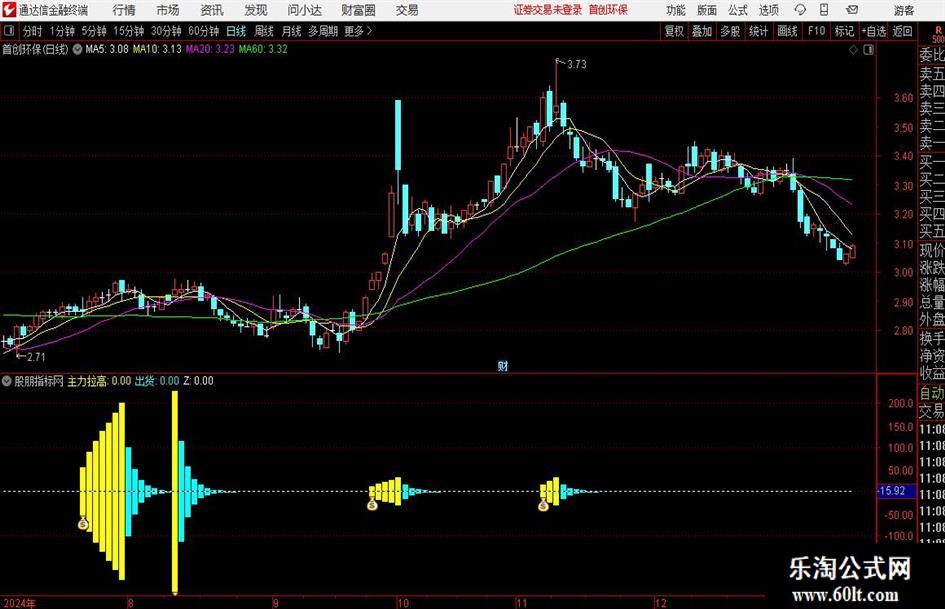Viewport: 945px width, 609px height.
Task: Click the MA10: 3.13 value
Action: click(157, 49)
